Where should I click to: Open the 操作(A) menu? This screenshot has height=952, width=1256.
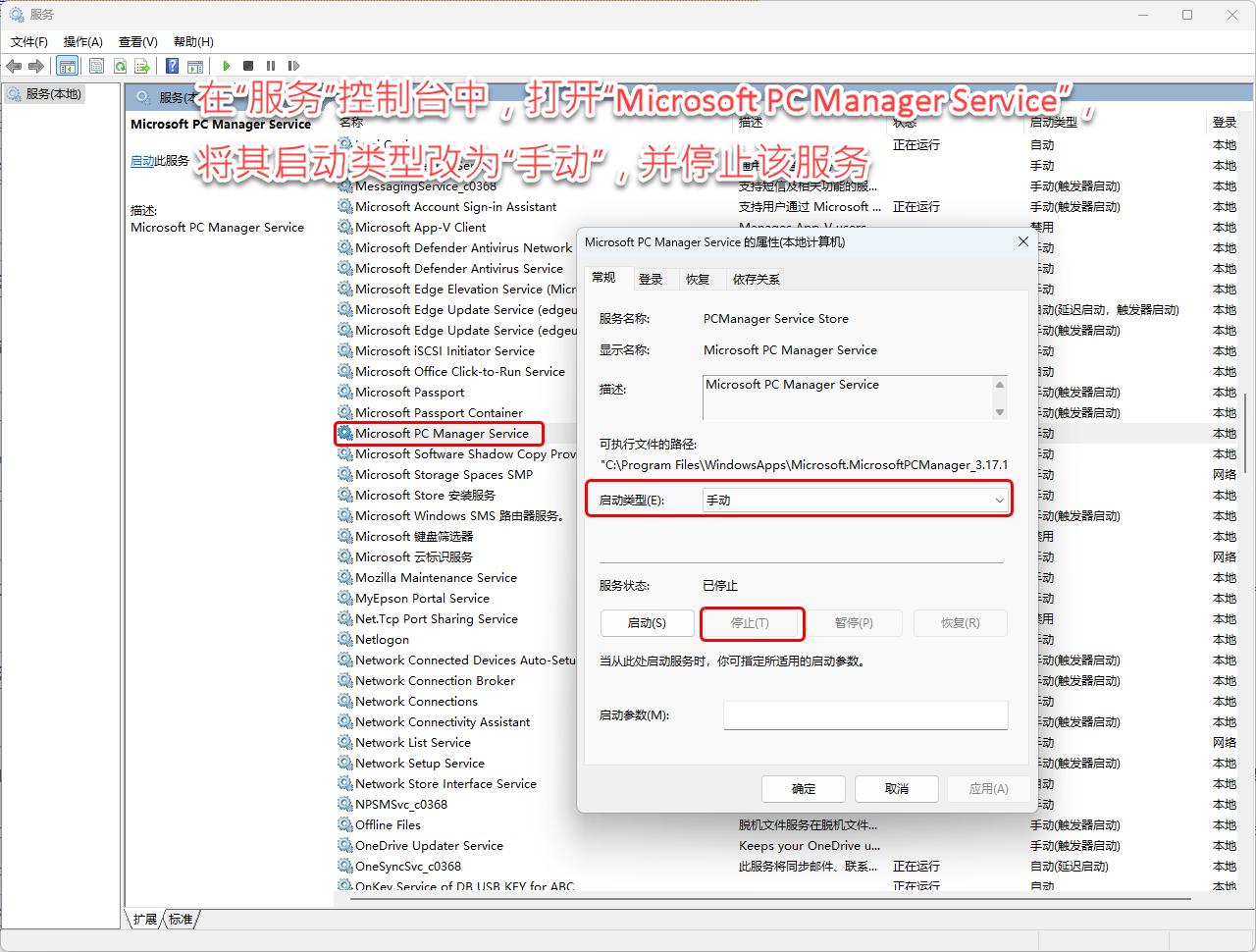click(x=83, y=41)
